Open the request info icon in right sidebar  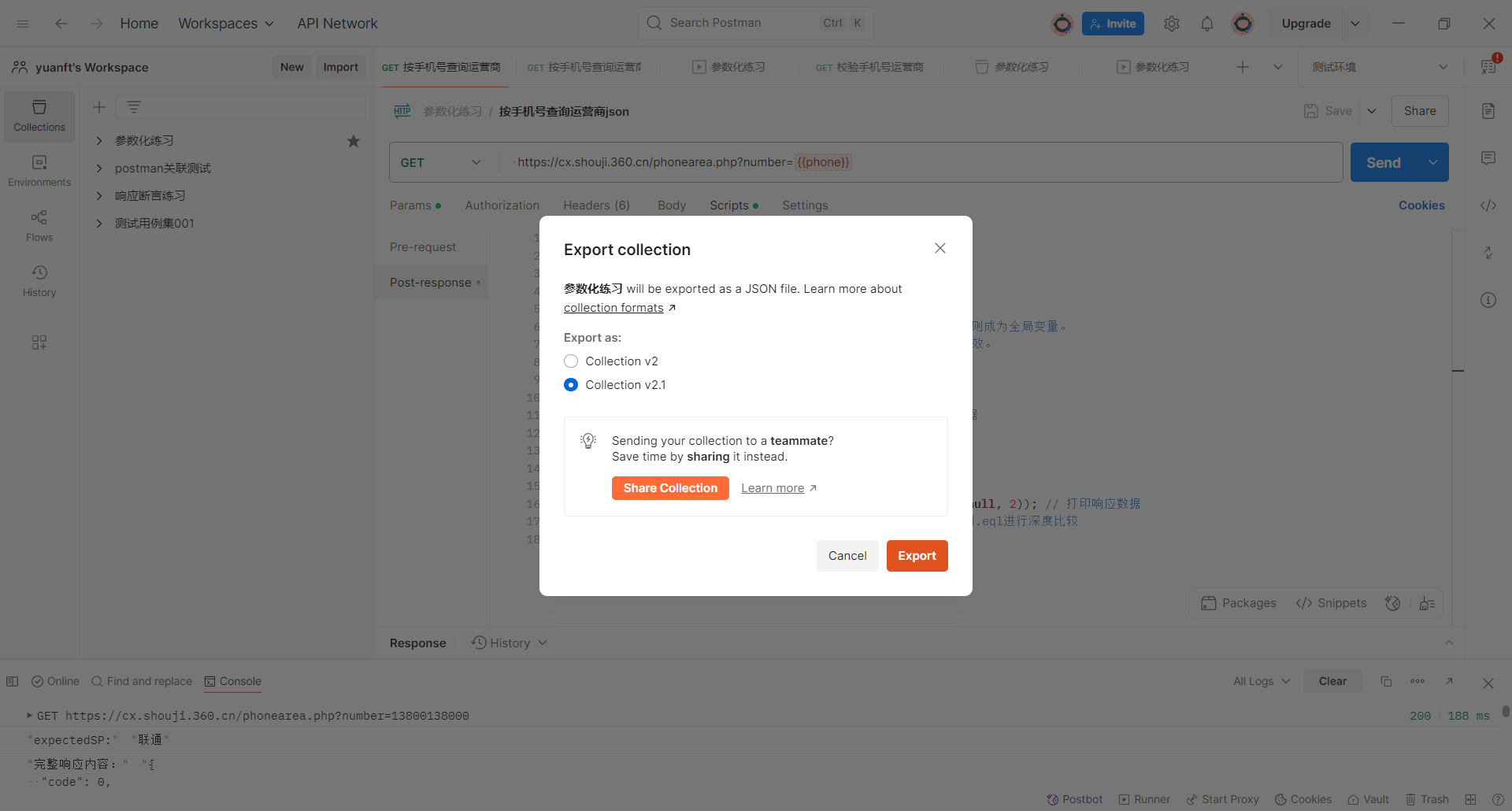tap(1488, 300)
